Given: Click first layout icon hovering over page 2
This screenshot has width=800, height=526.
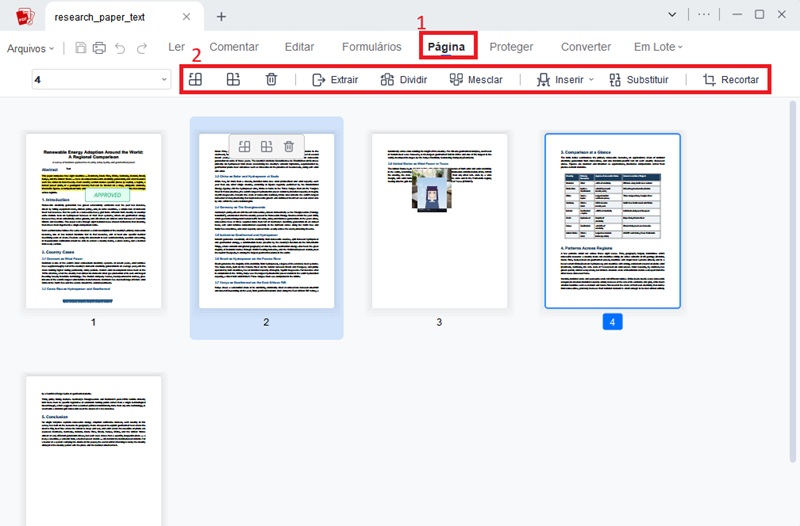Looking at the screenshot, I should tap(244, 146).
